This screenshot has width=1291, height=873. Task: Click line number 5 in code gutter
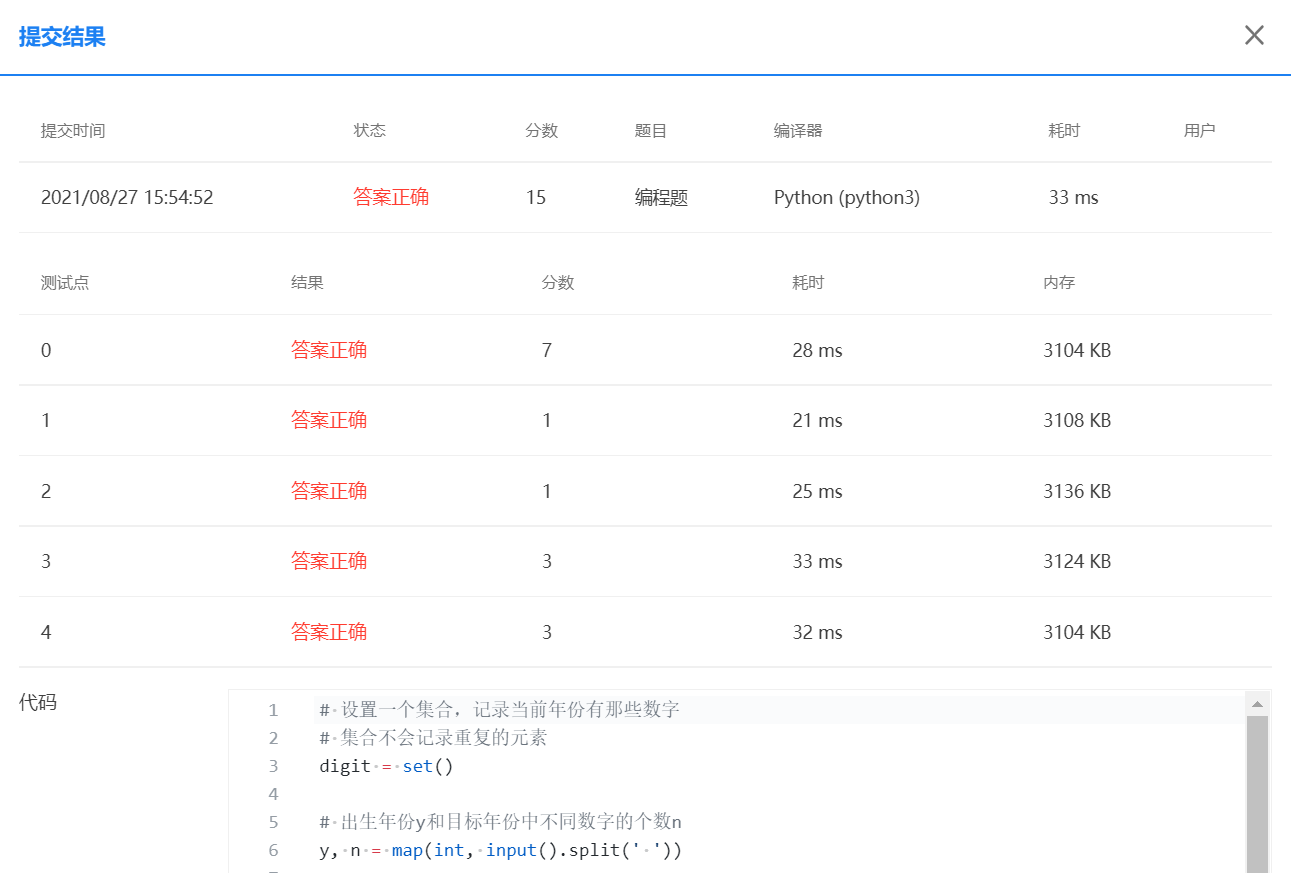tap(273, 822)
